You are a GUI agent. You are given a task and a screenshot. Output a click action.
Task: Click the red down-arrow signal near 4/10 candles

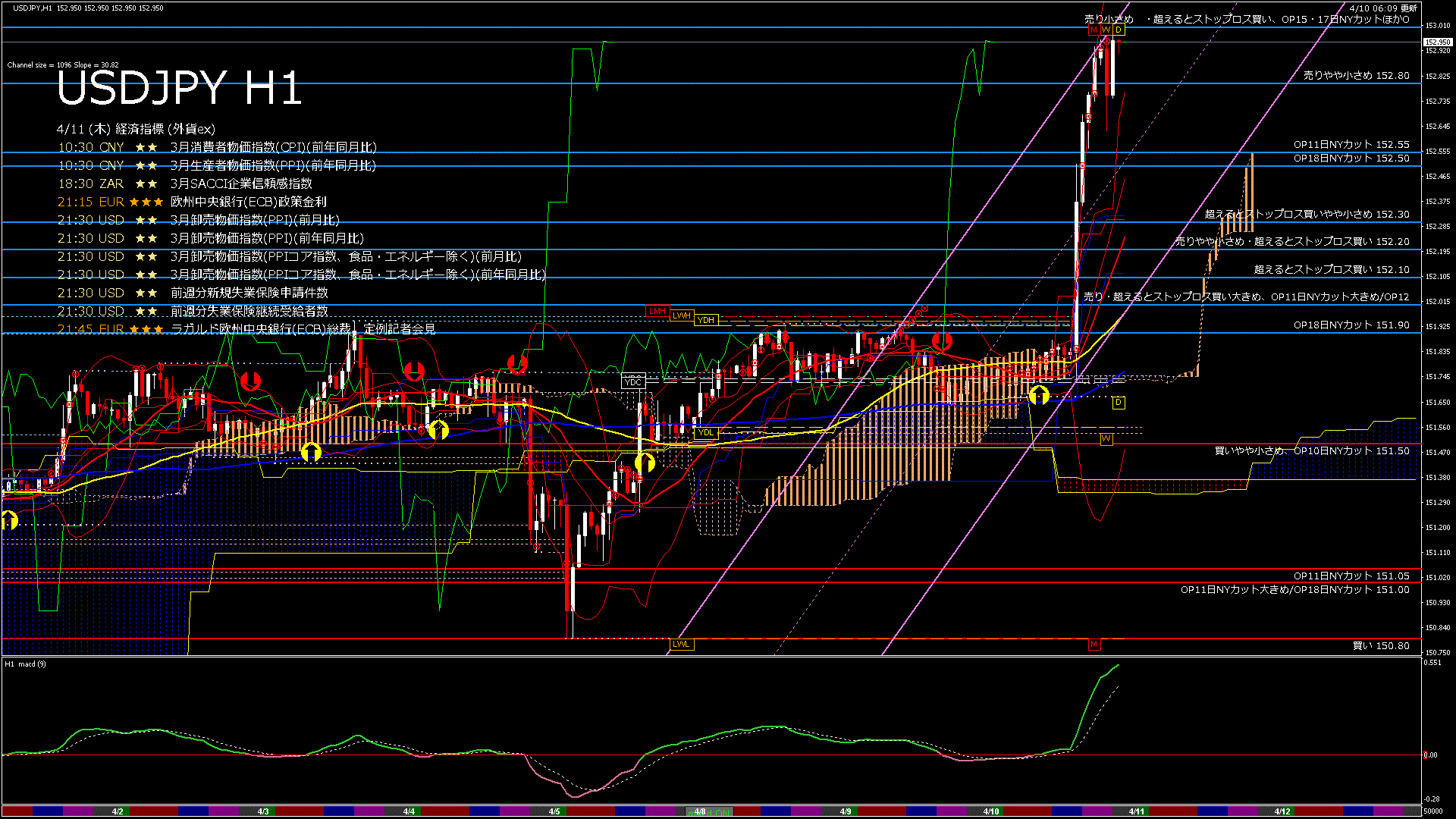942,340
